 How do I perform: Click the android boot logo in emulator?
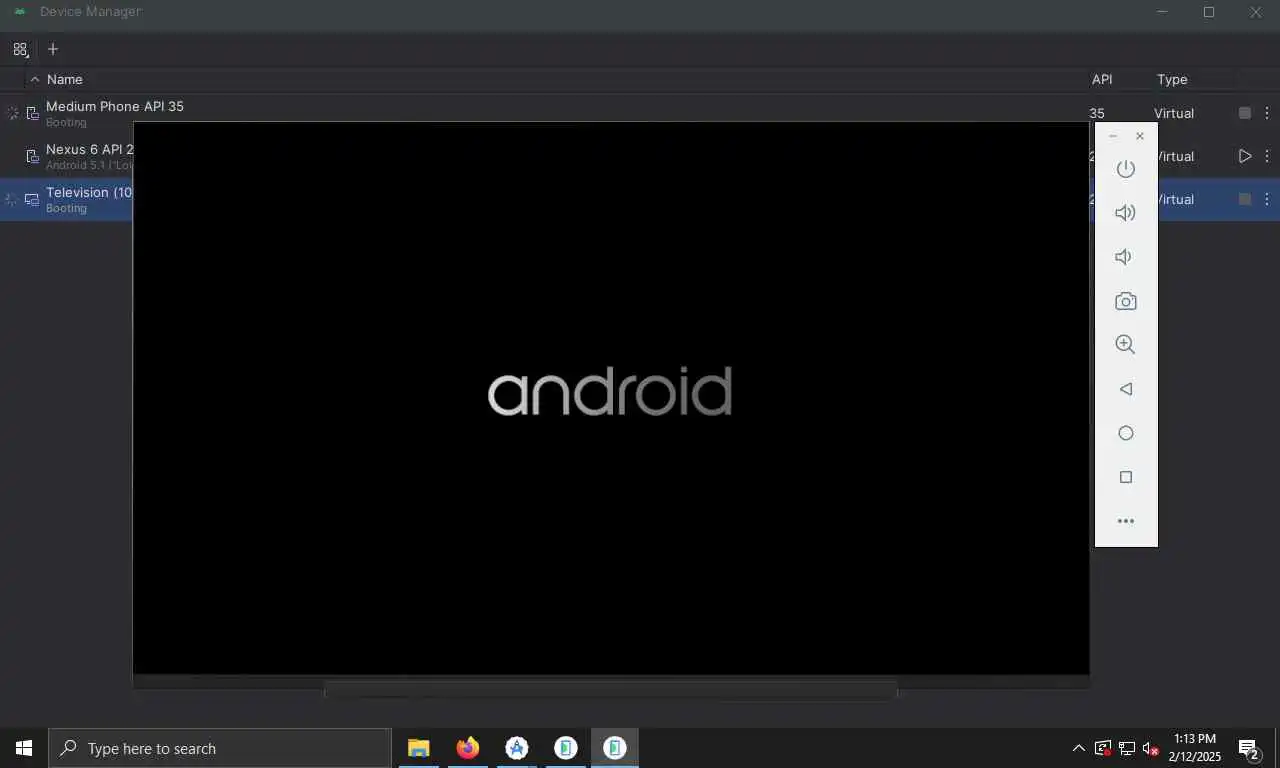click(x=610, y=391)
